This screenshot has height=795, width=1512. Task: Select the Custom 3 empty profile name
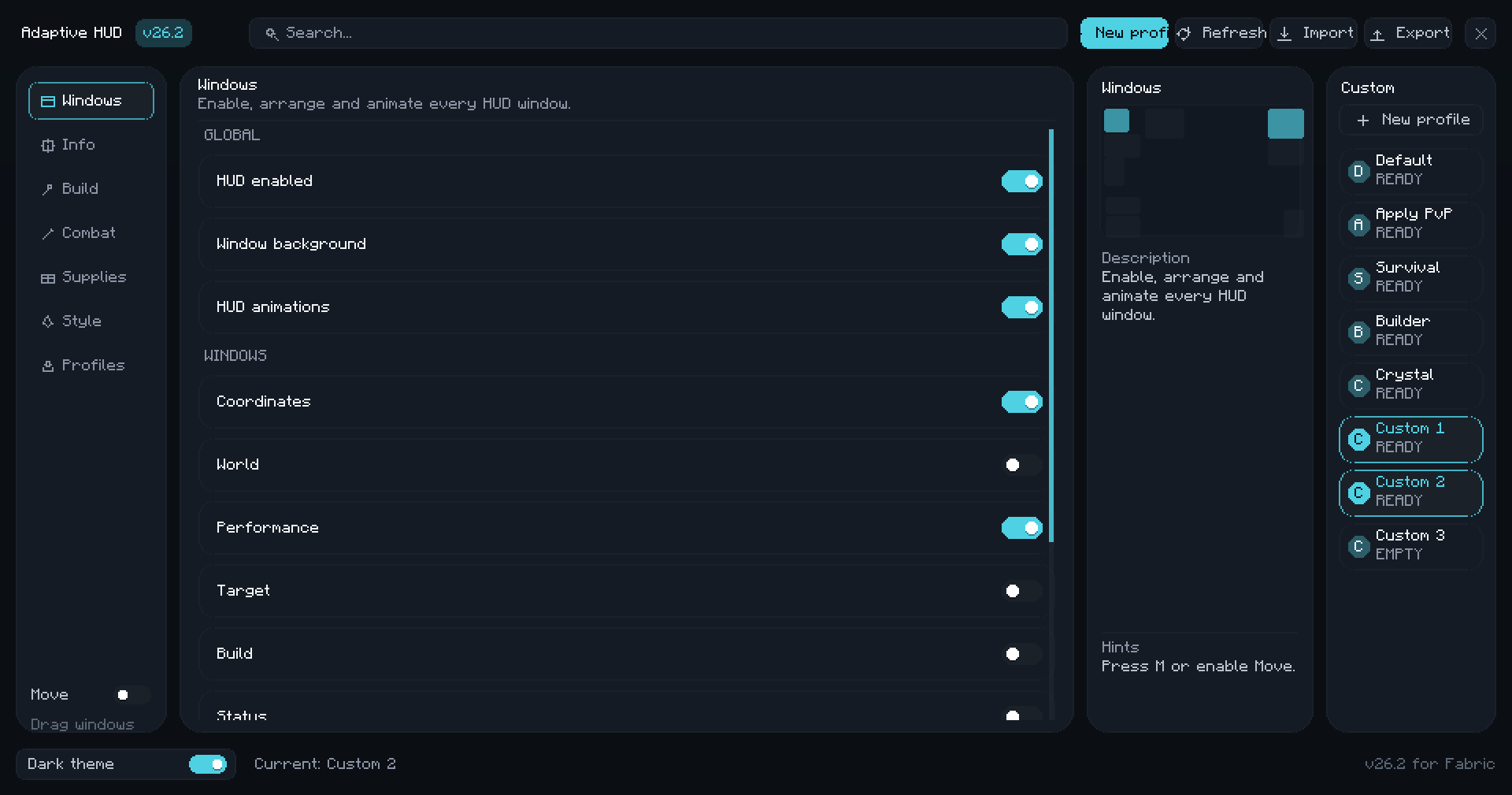point(1410,535)
